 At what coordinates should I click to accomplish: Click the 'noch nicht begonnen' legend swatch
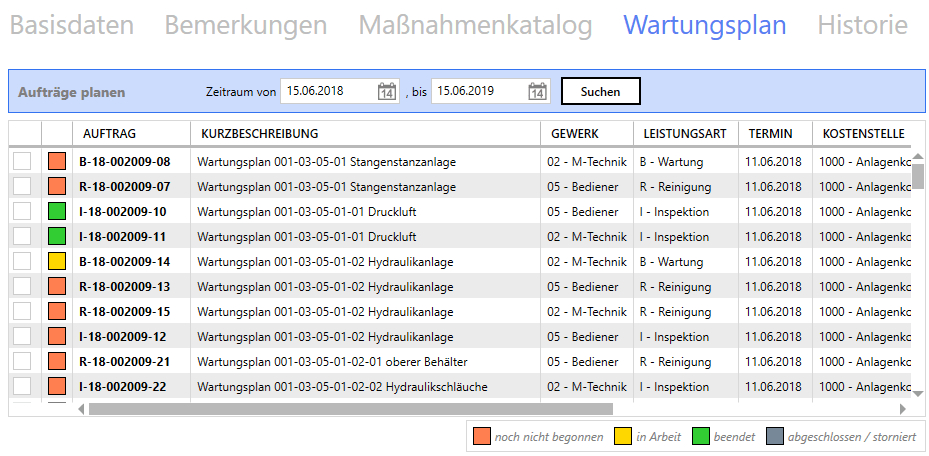(x=482, y=436)
